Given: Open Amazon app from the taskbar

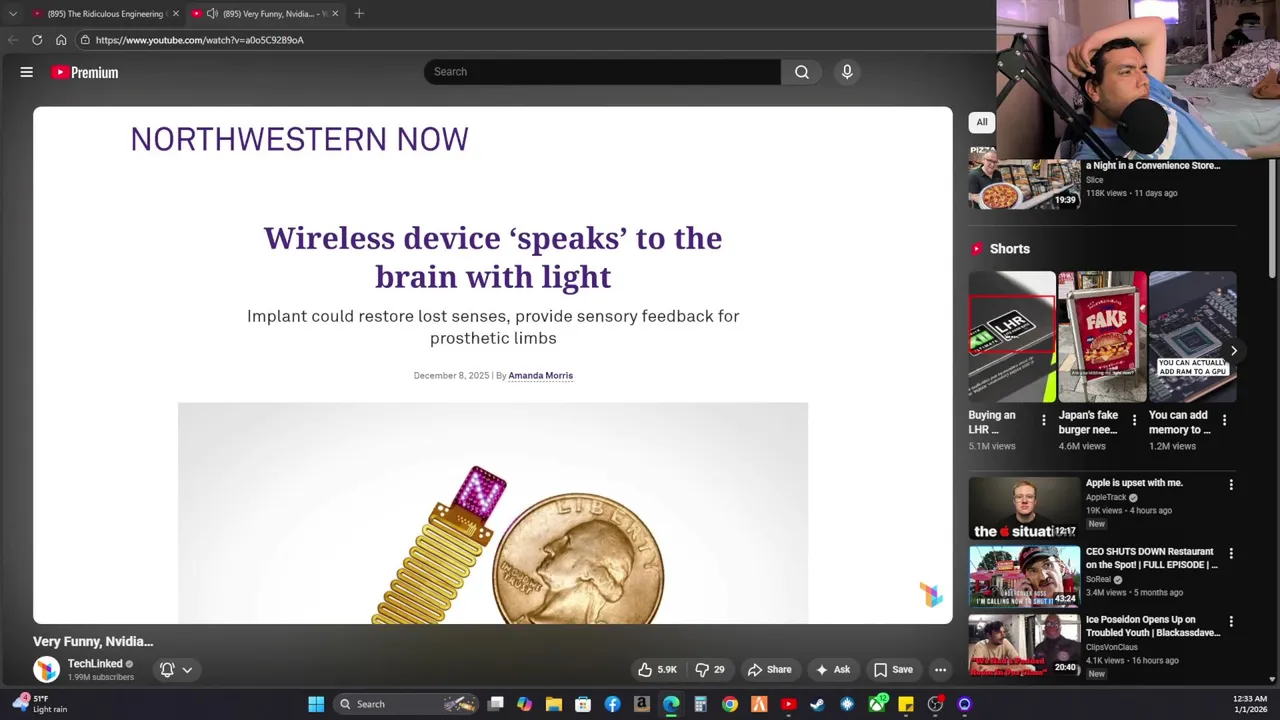Looking at the screenshot, I should tap(642, 704).
